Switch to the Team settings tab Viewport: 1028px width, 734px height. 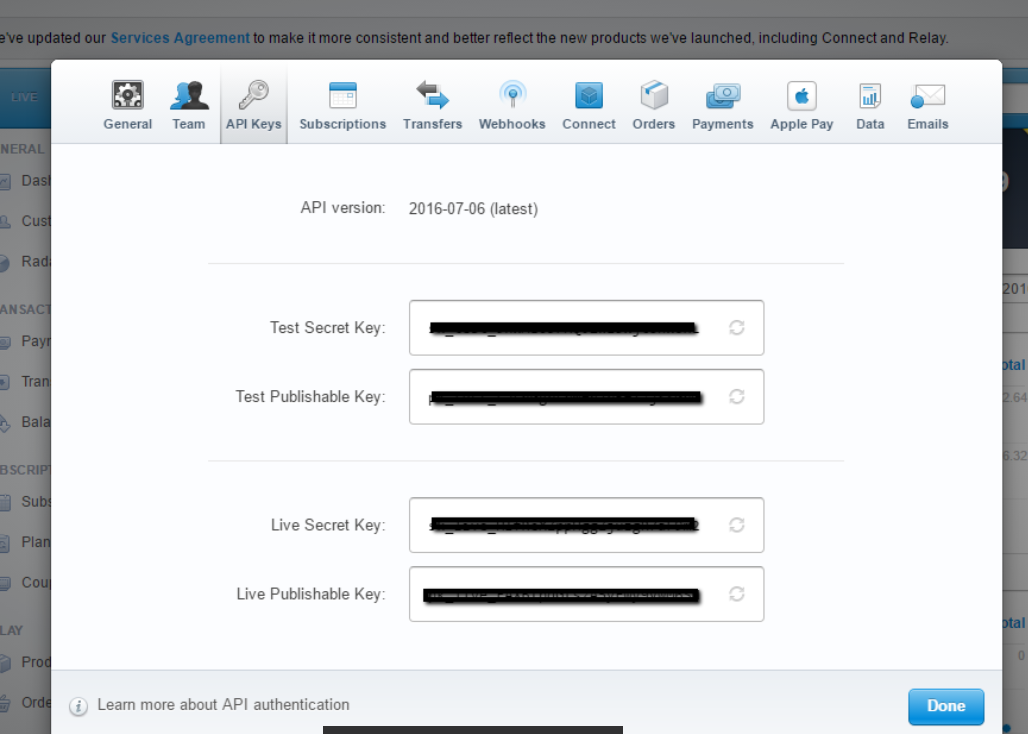[188, 96]
